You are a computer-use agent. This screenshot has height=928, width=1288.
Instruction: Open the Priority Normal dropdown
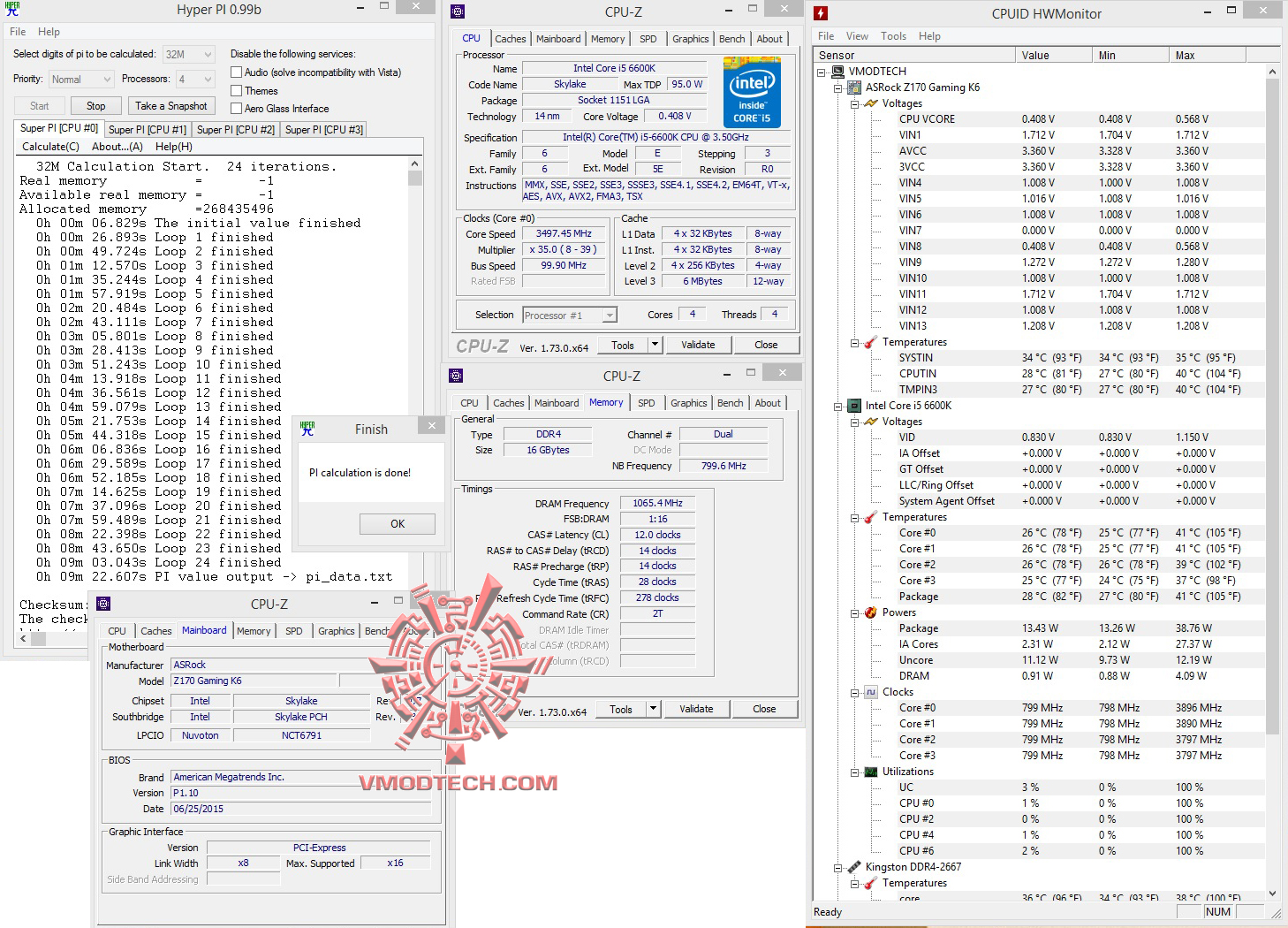click(81, 80)
